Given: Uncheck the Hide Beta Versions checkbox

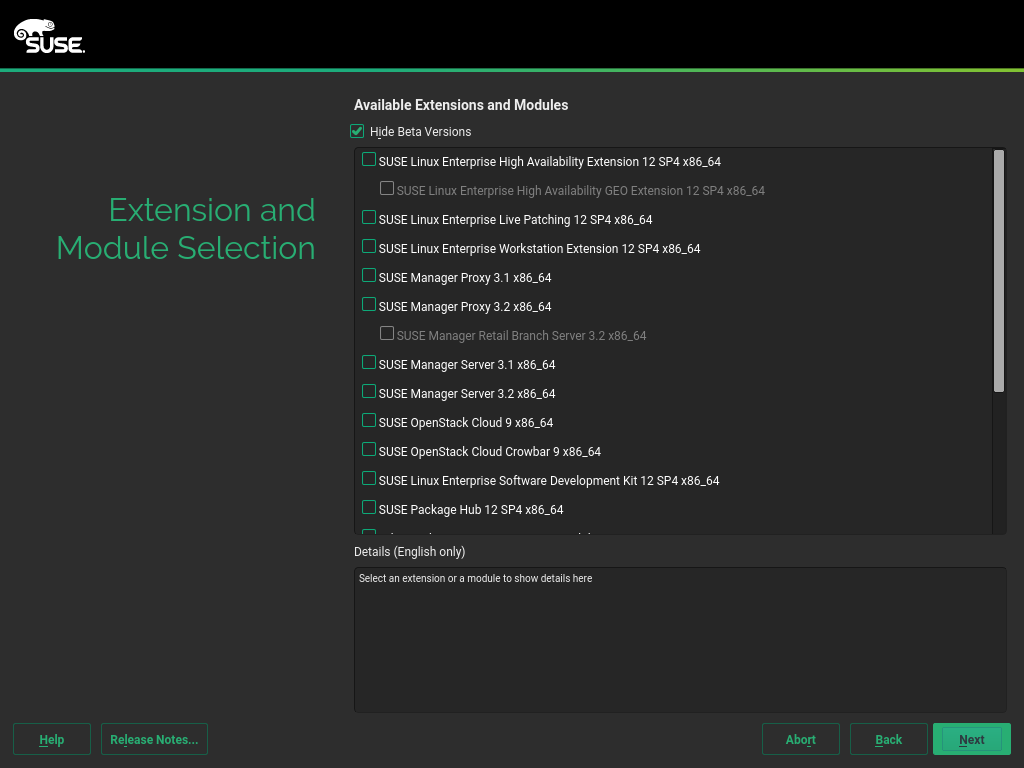Looking at the screenshot, I should pos(357,131).
